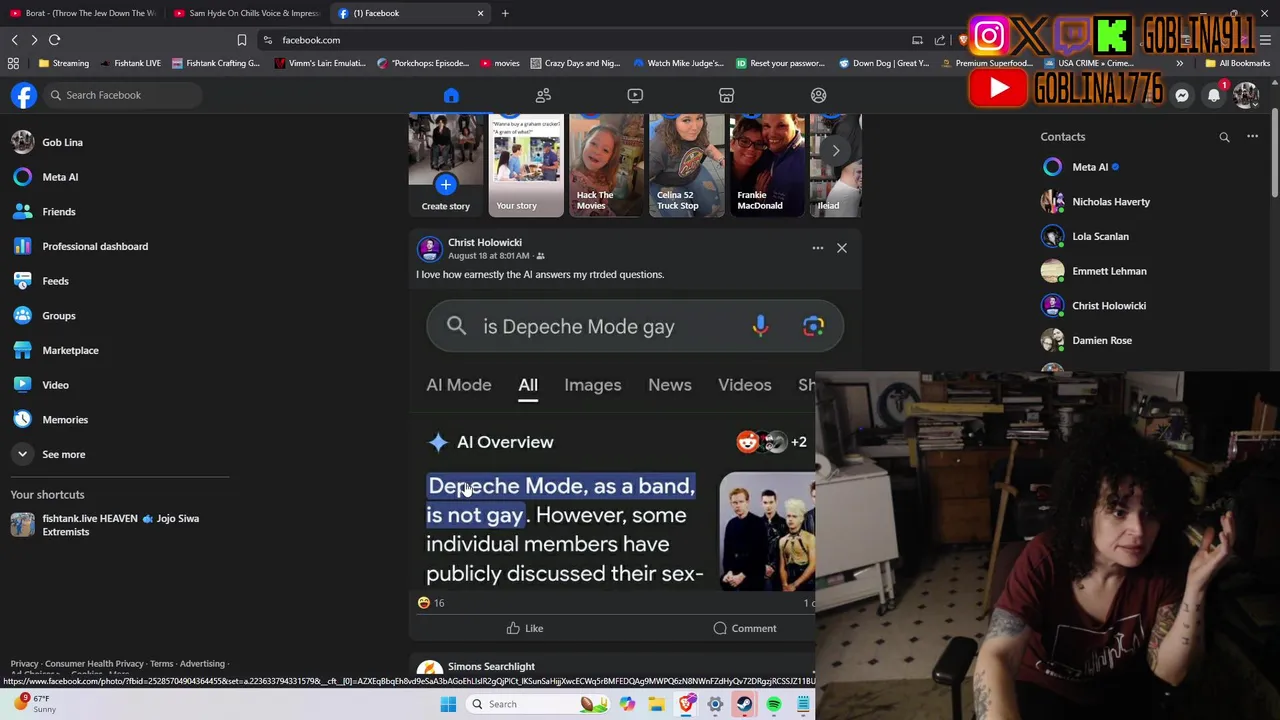Image resolution: width=1280 pixels, height=720 pixels.
Task: Click the Facebook logo
Action: (x=24, y=95)
